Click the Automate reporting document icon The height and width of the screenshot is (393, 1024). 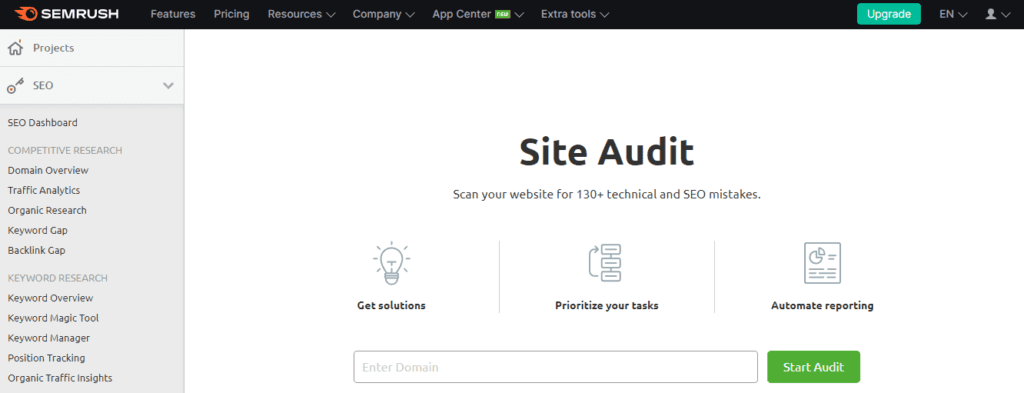click(x=822, y=263)
